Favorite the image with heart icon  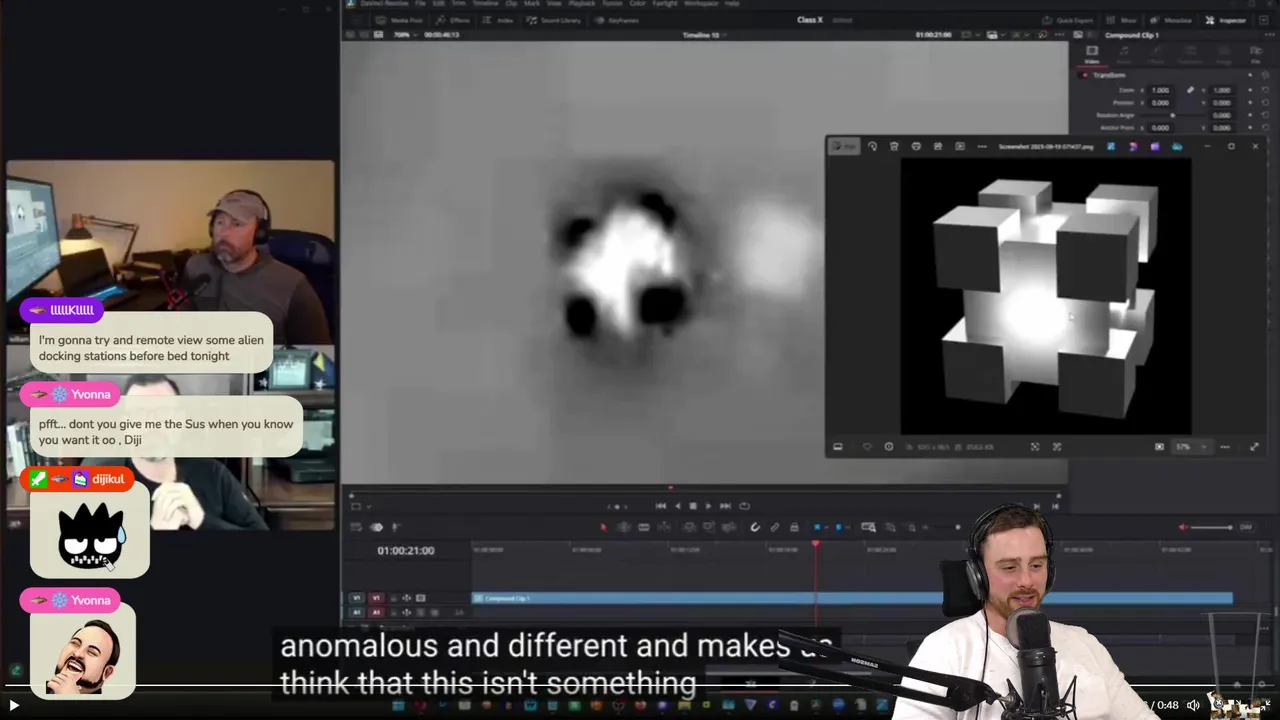(x=868, y=447)
